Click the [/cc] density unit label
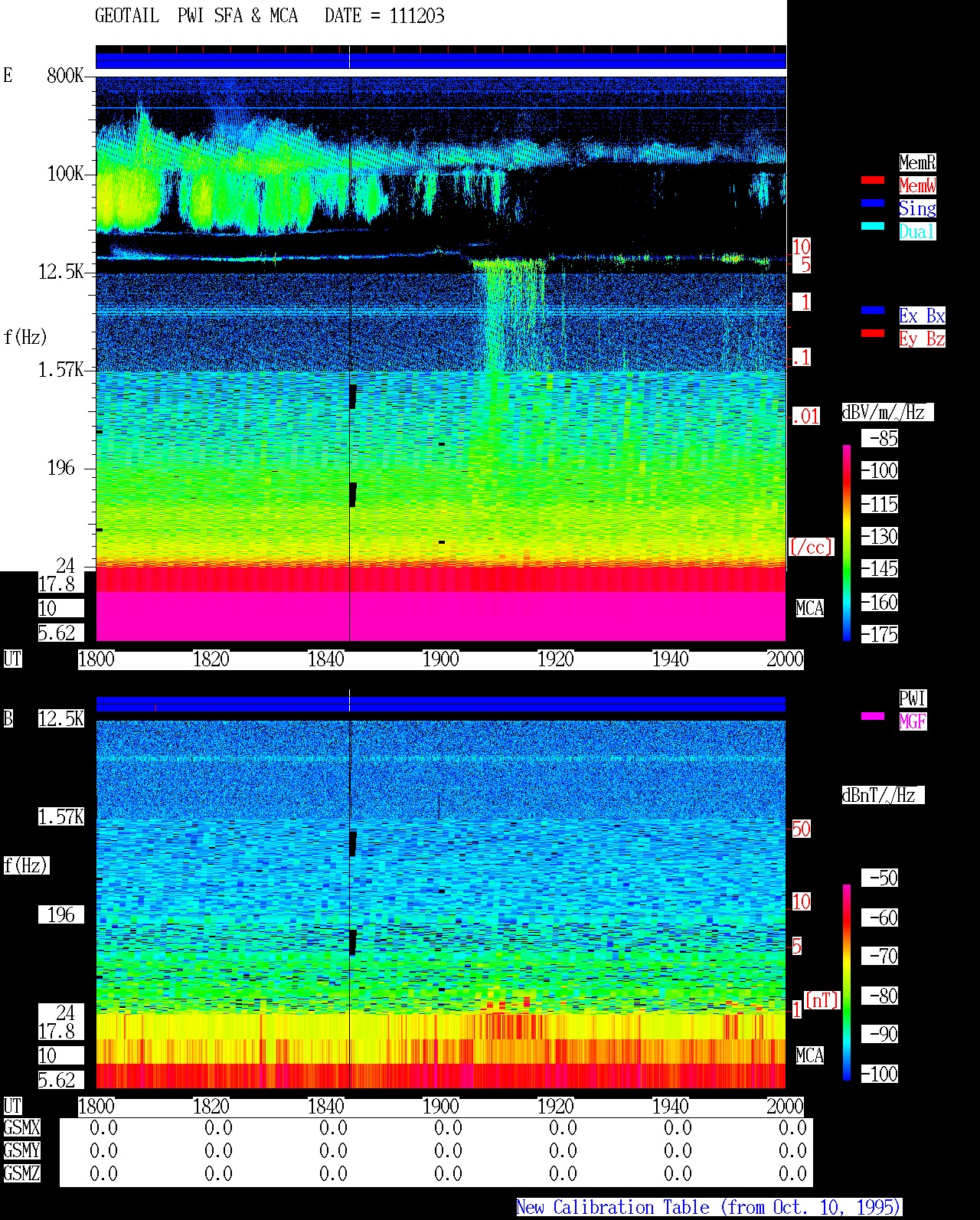This screenshot has width=980, height=1220. tap(811, 547)
